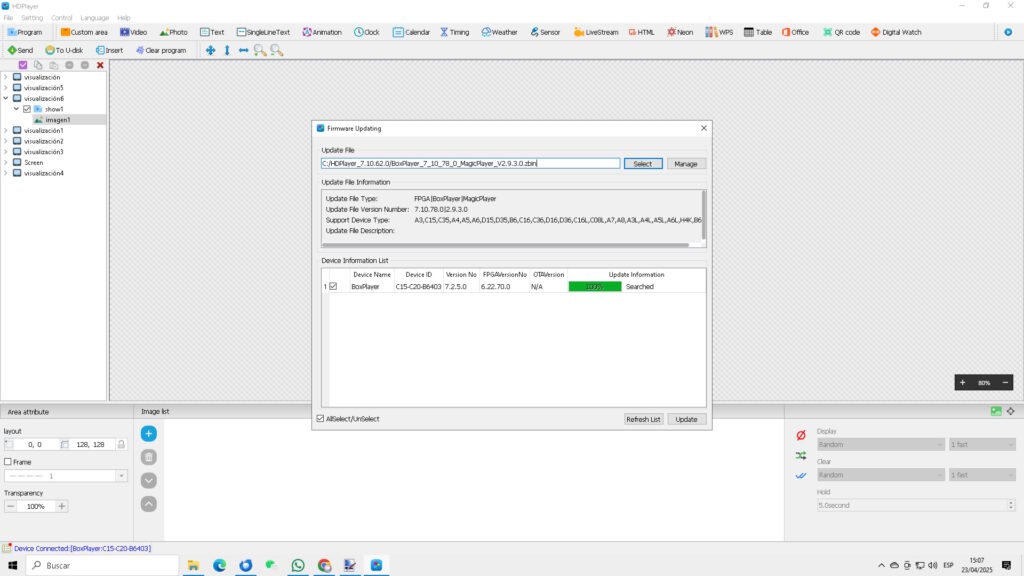Add a Digital Watch element
Image resolution: width=1024 pixels, height=576 pixels.
tap(896, 32)
